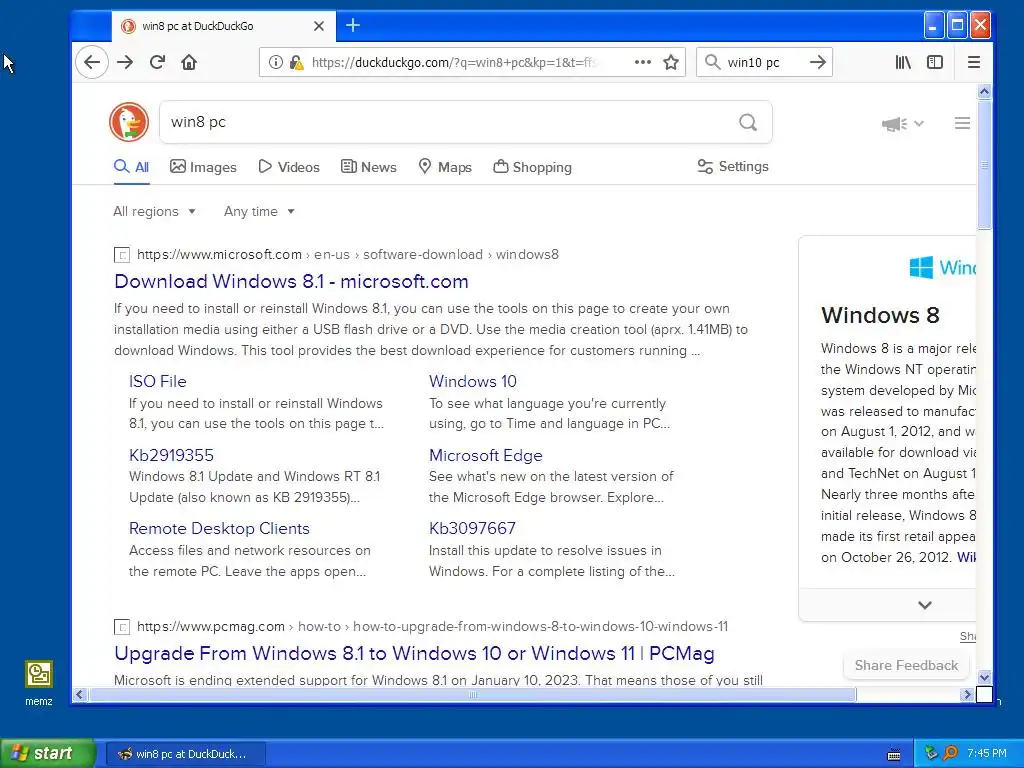Click the microsoft.com result URL breadcrumb
Image resolution: width=1024 pixels, height=768 pixels.
click(348, 255)
